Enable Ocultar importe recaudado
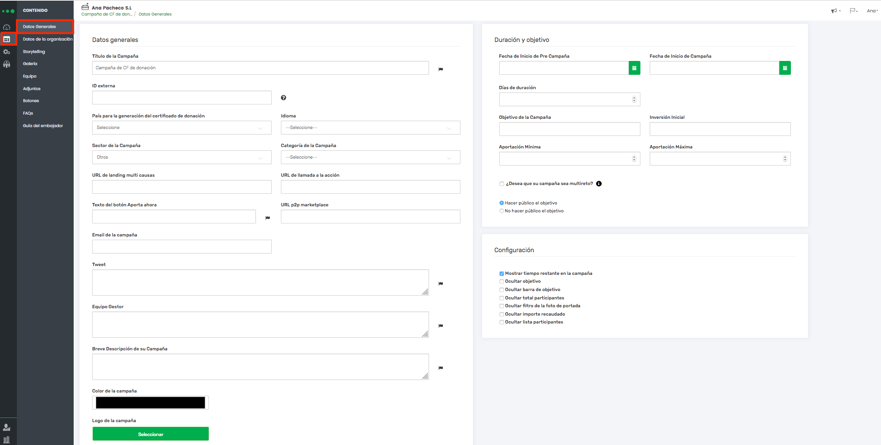The height and width of the screenshot is (445, 881). point(502,314)
